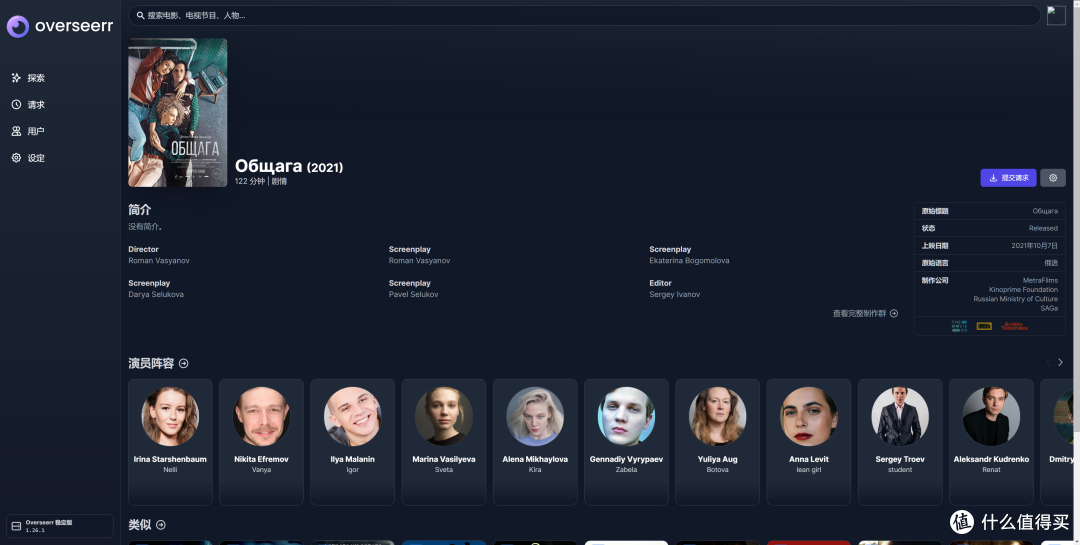Open the Rotten Tomatoes logo link
This screenshot has width=1080, height=545.
point(1016,325)
